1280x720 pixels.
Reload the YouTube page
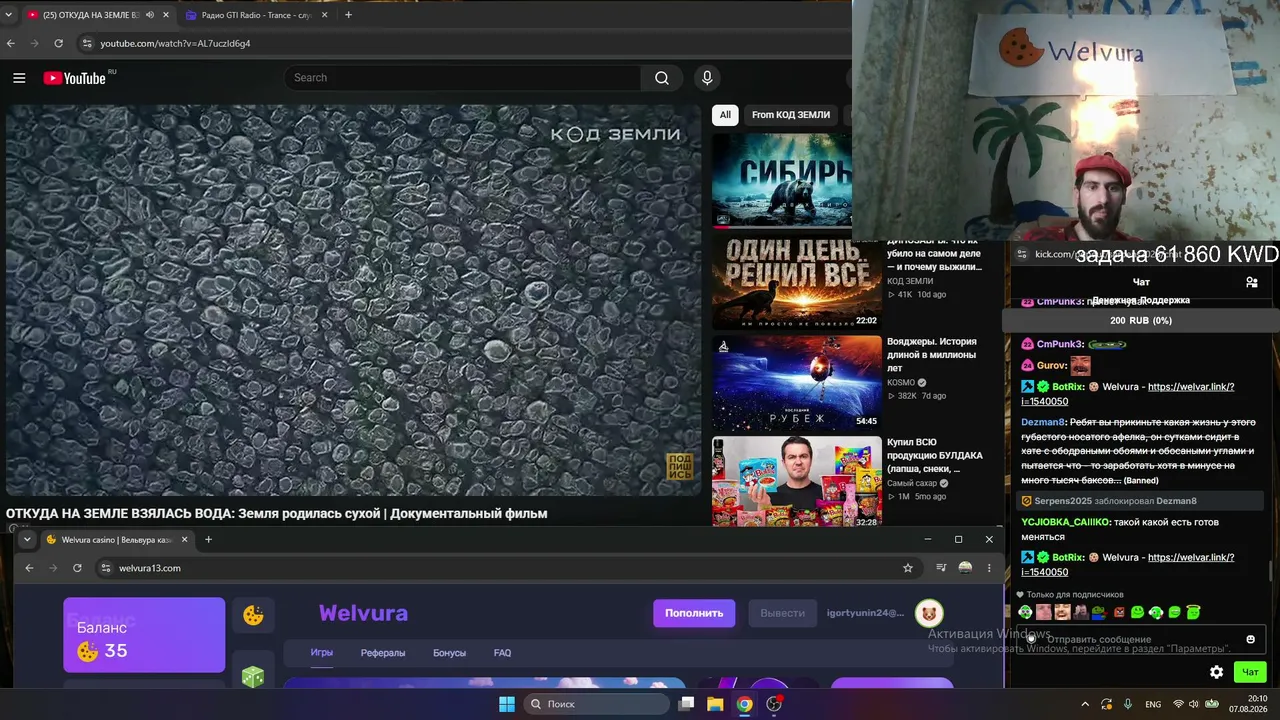point(58,43)
